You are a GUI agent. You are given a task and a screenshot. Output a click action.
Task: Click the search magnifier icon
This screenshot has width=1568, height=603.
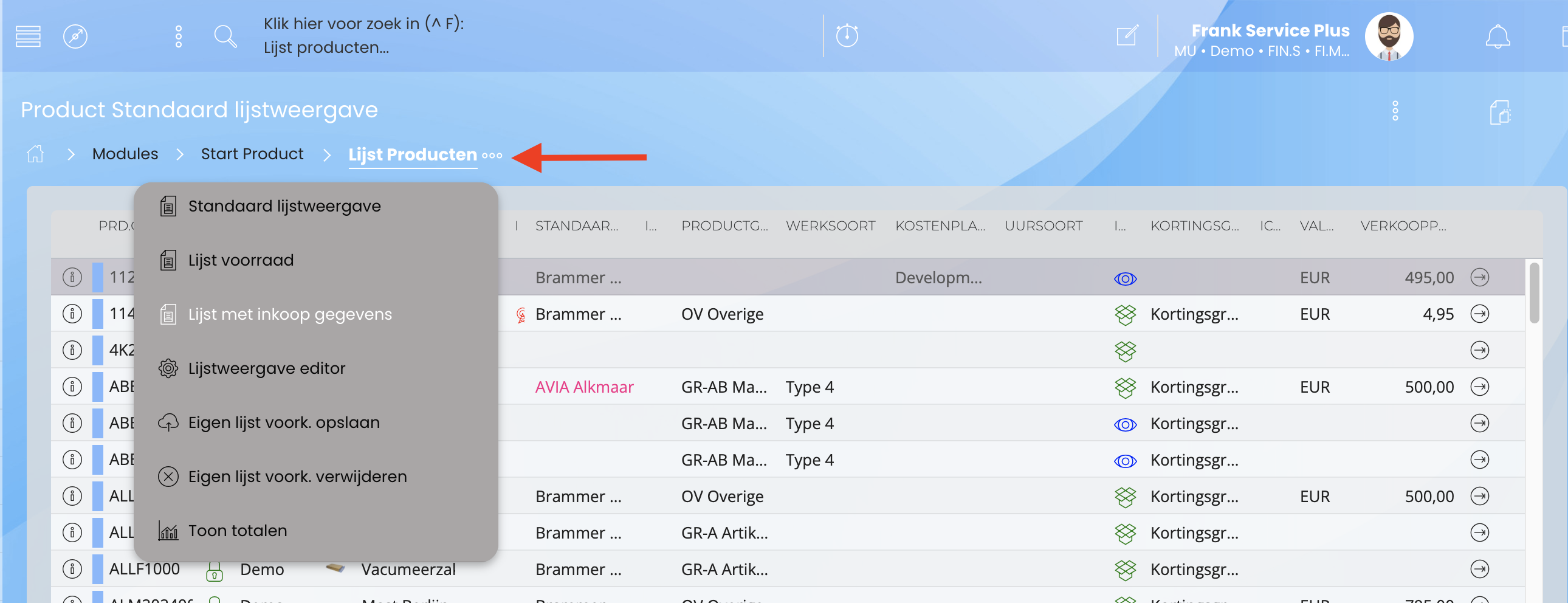click(225, 36)
